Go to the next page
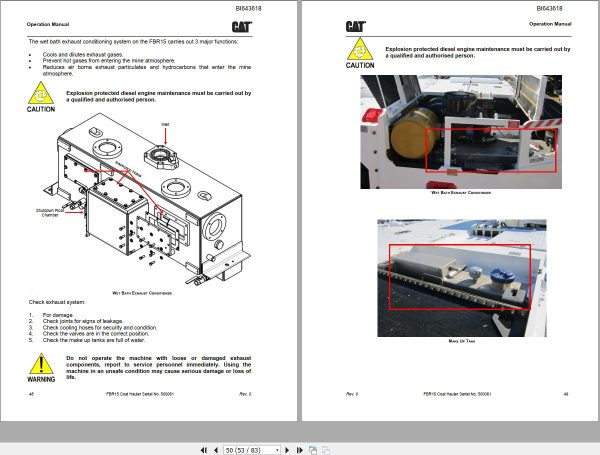Viewport: 600px width, 455px height. [x=287, y=450]
